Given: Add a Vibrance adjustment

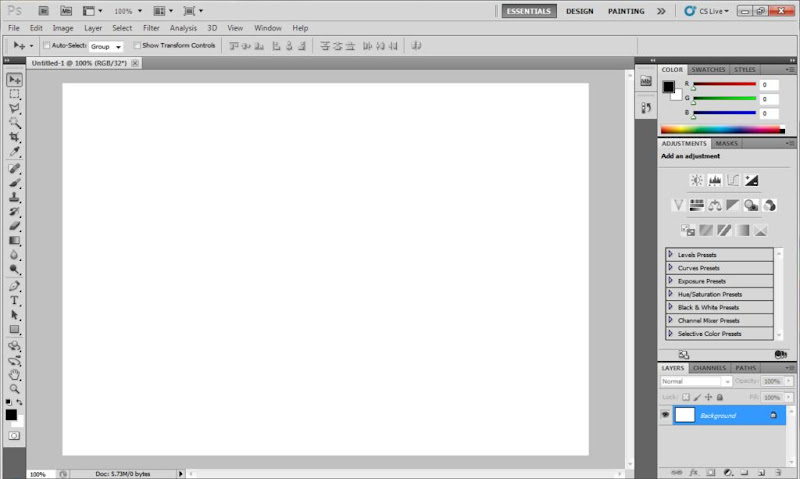Looking at the screenshot, I should click(x=678, y=205).
